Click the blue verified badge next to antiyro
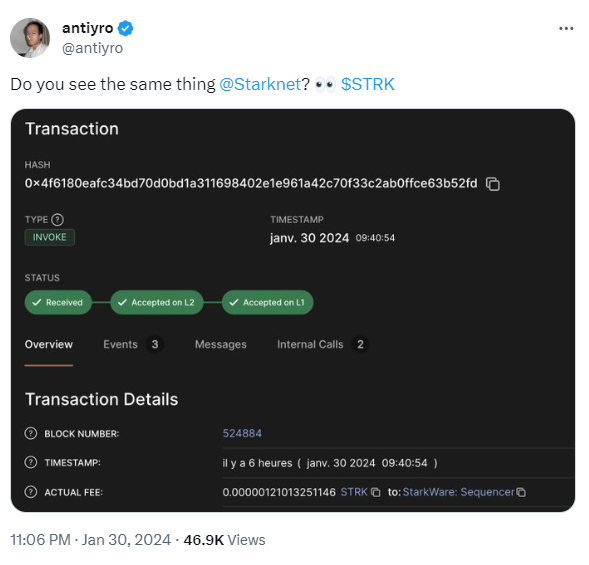The image size is (589, 565). click(125, 29)
